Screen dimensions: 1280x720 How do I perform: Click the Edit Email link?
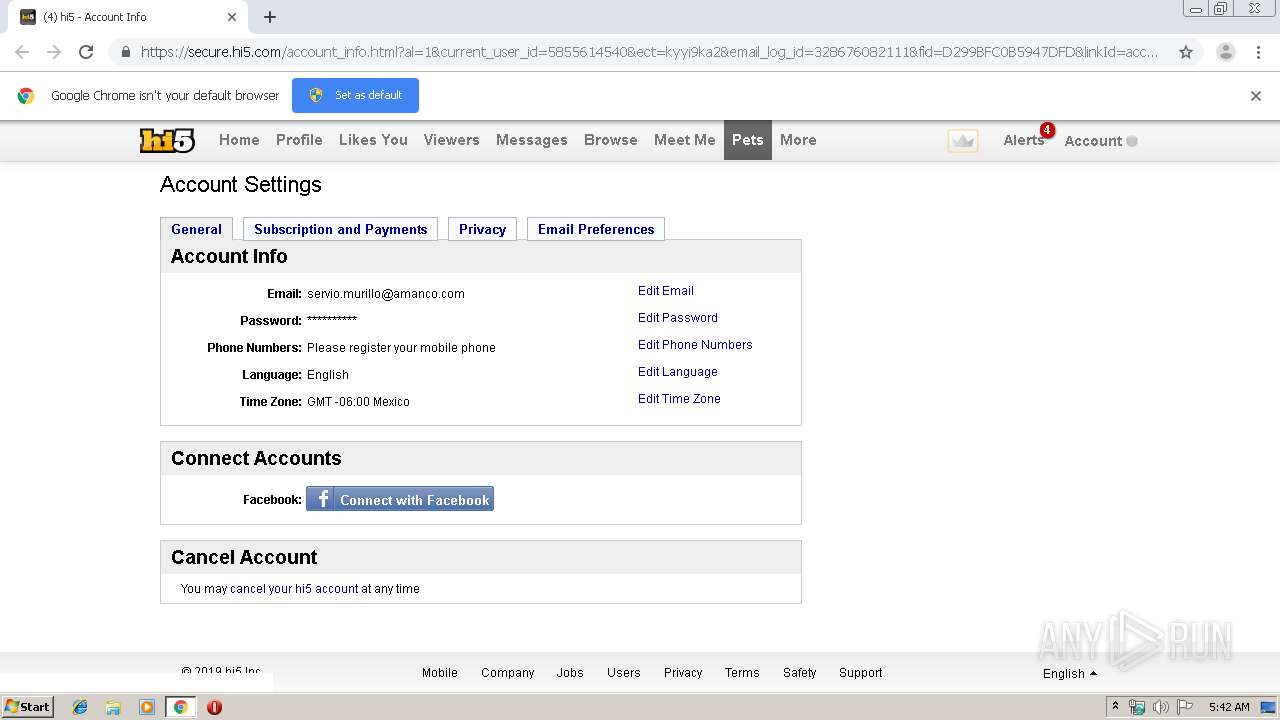tap(666, 291)
